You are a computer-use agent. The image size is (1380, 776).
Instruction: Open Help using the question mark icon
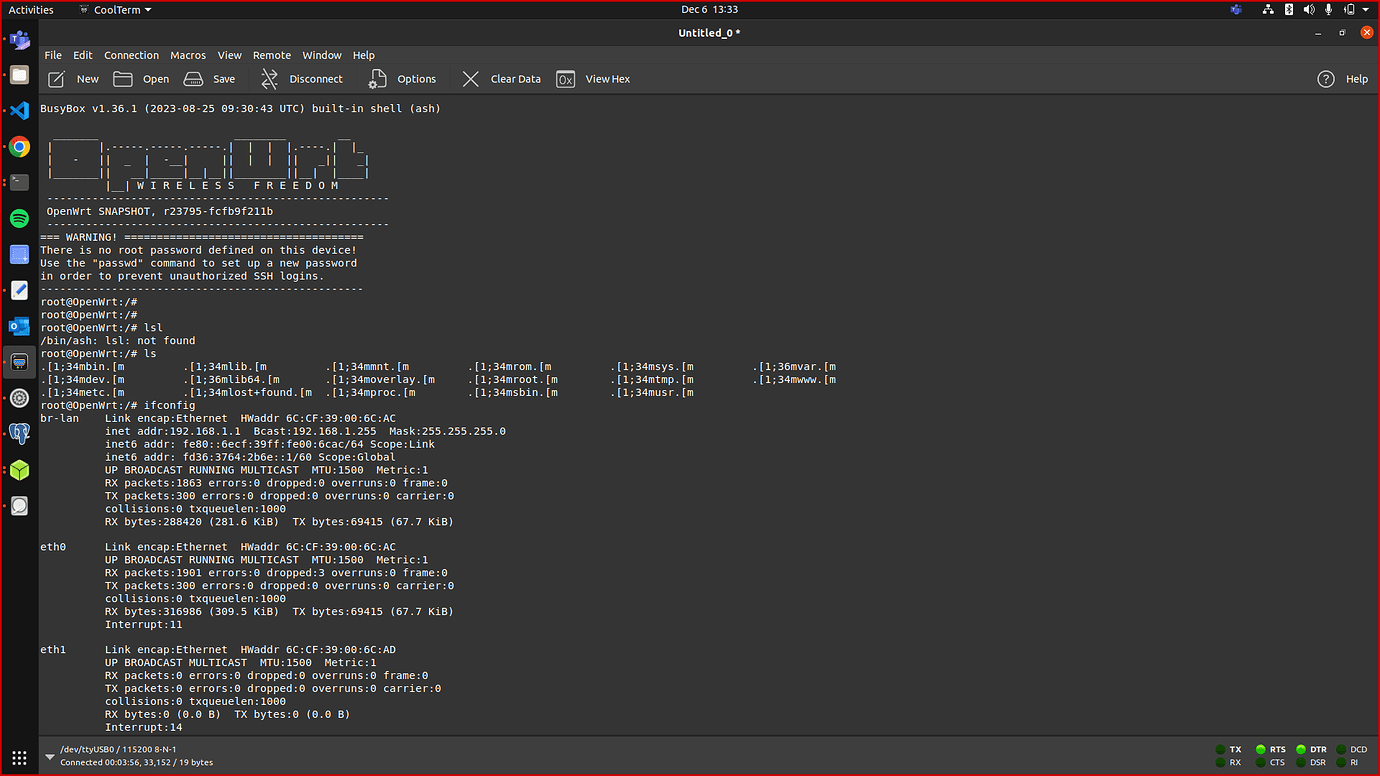coord(1325,78)
